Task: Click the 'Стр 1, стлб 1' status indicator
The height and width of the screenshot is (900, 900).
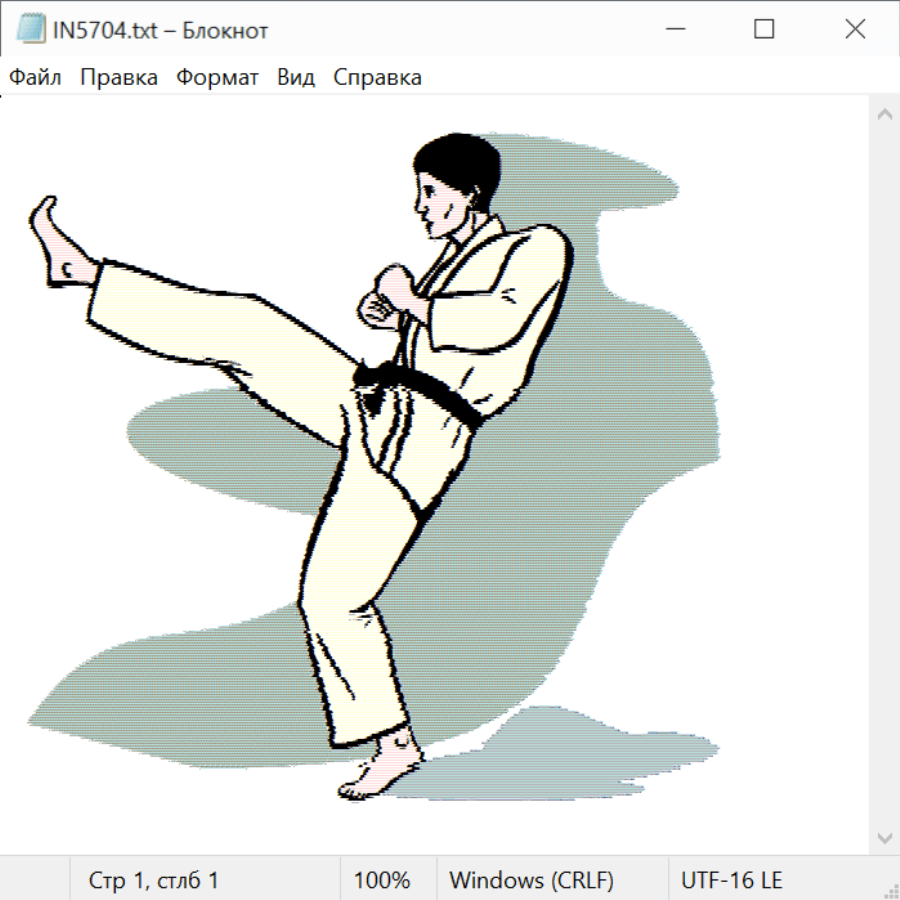Action: pyautogui.click(x=154, y=881)
